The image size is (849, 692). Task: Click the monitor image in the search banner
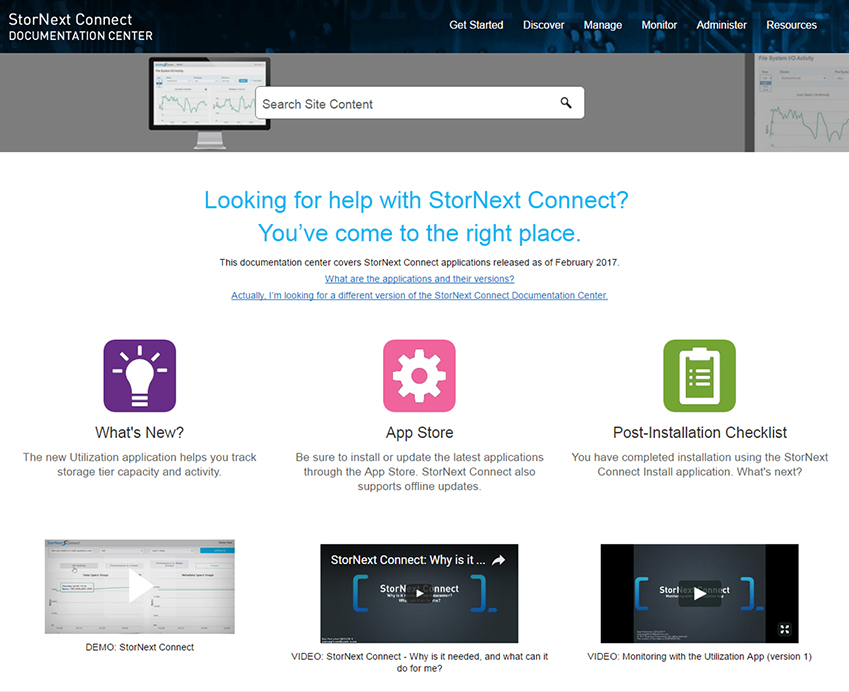coord(209,102)
